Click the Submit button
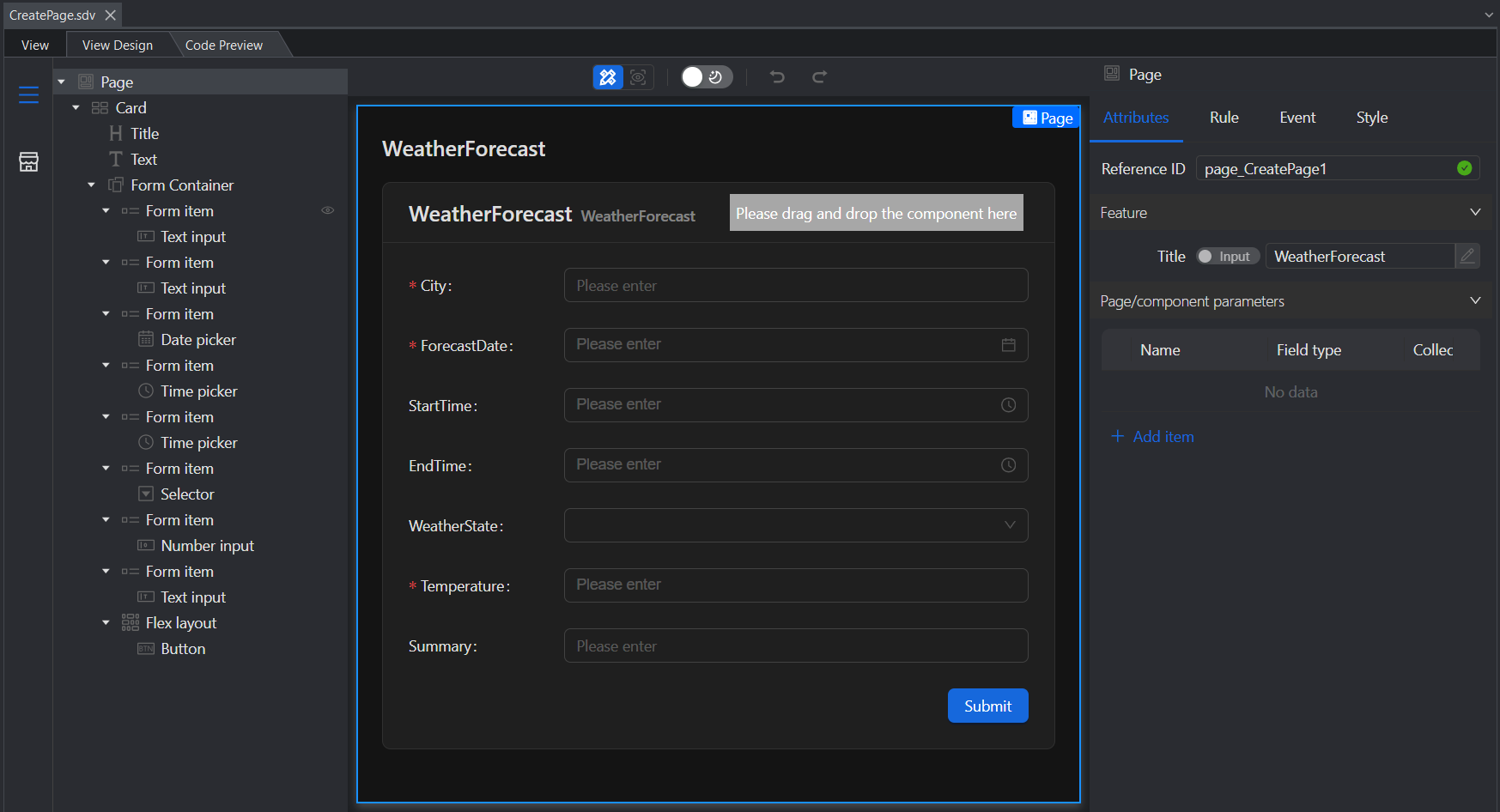The width and height of the screenshot is (1500, 812). (988, 706)
